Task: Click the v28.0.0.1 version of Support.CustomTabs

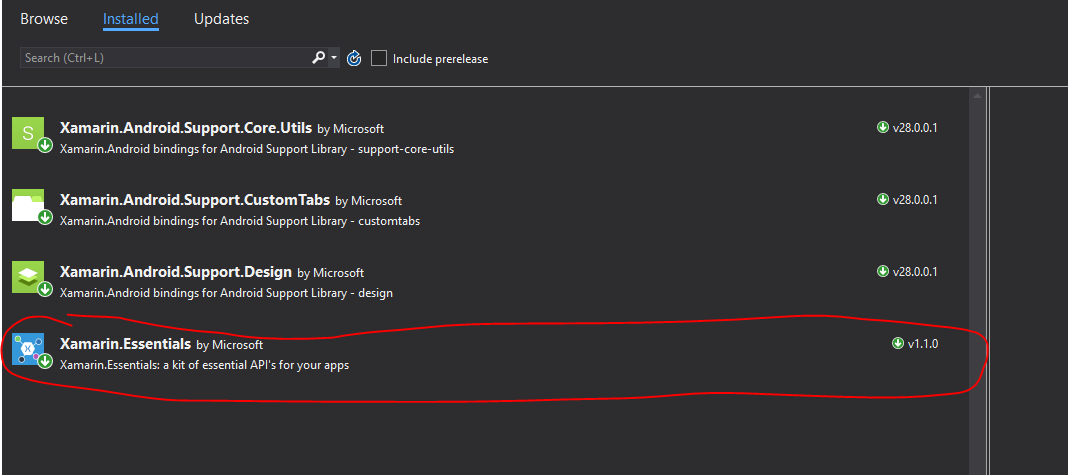Action: tap(915, 199)
